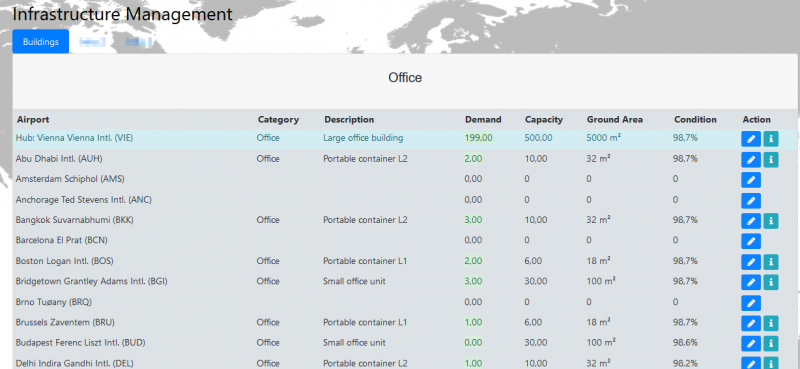800x369 pixels.
Task: Show info for Boston Logan Intl.
Action: tap(771, 262)
